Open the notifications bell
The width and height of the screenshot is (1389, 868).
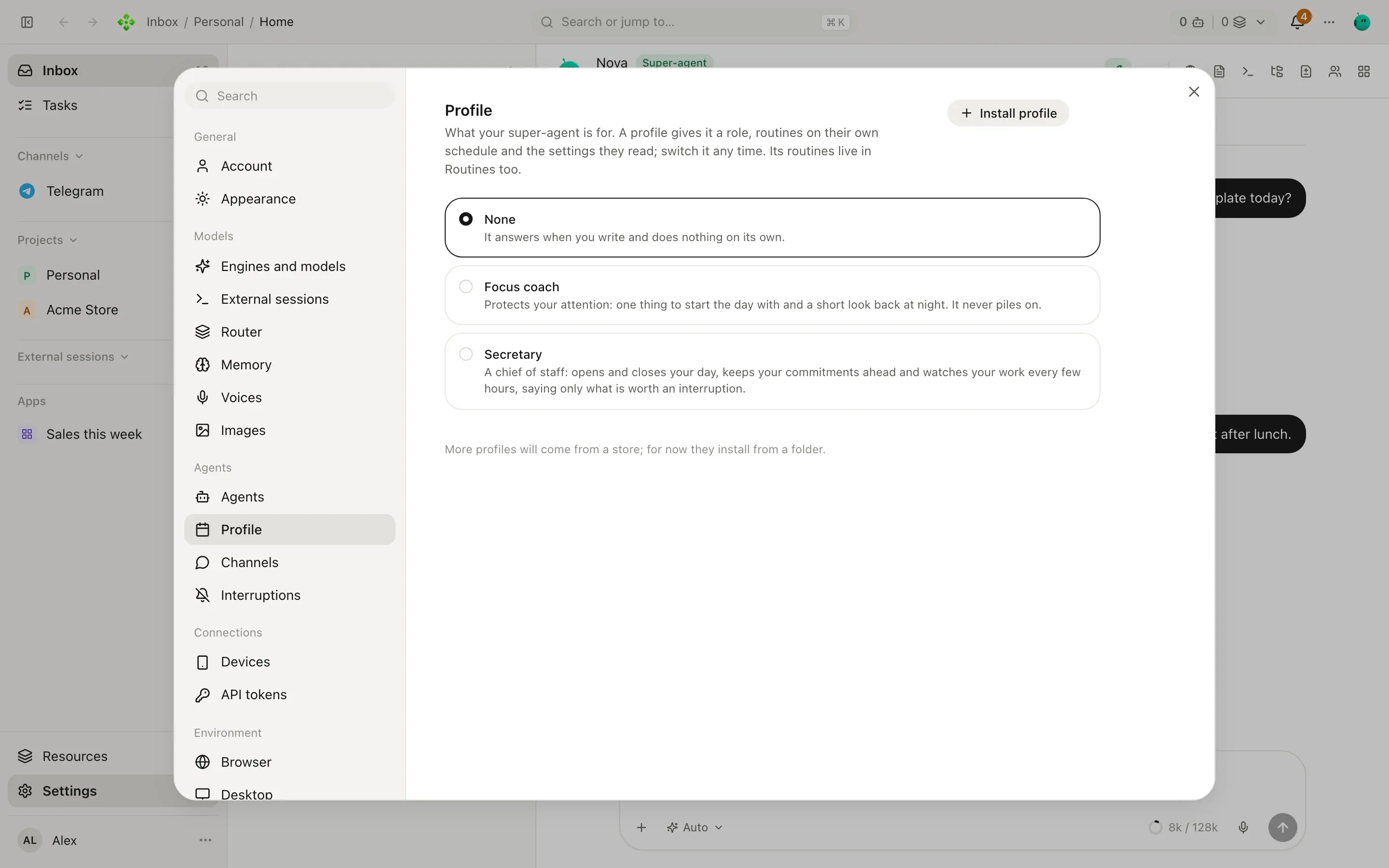(1297, 22)
